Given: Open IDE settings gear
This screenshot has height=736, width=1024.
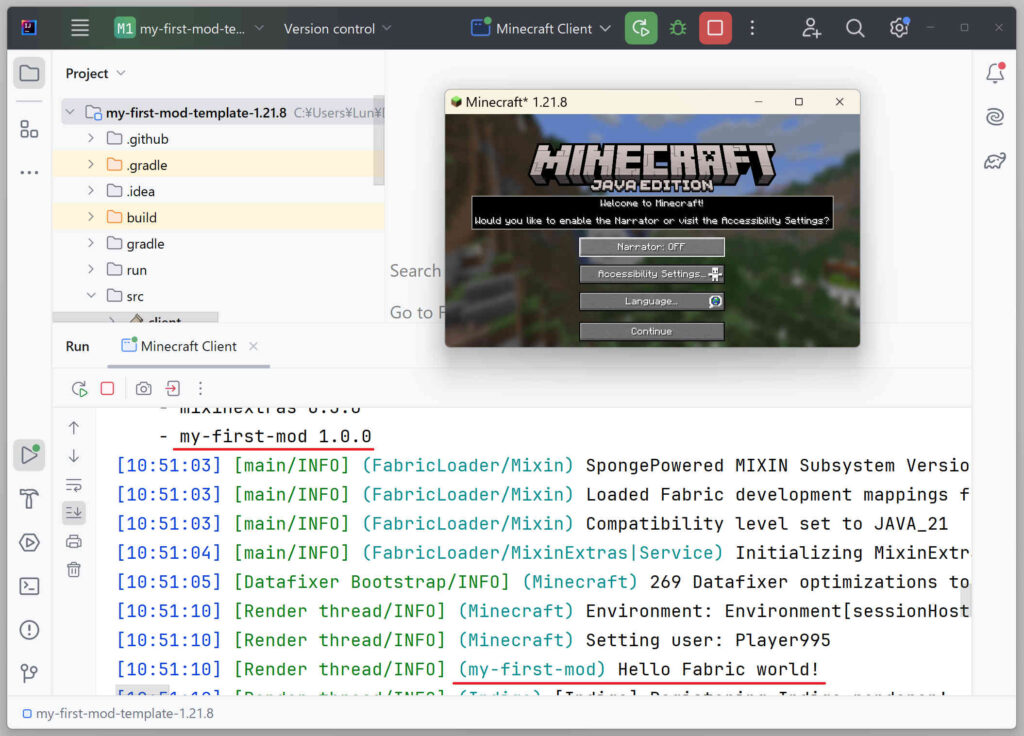Looking at the screenshot, I should pos(899,28).
